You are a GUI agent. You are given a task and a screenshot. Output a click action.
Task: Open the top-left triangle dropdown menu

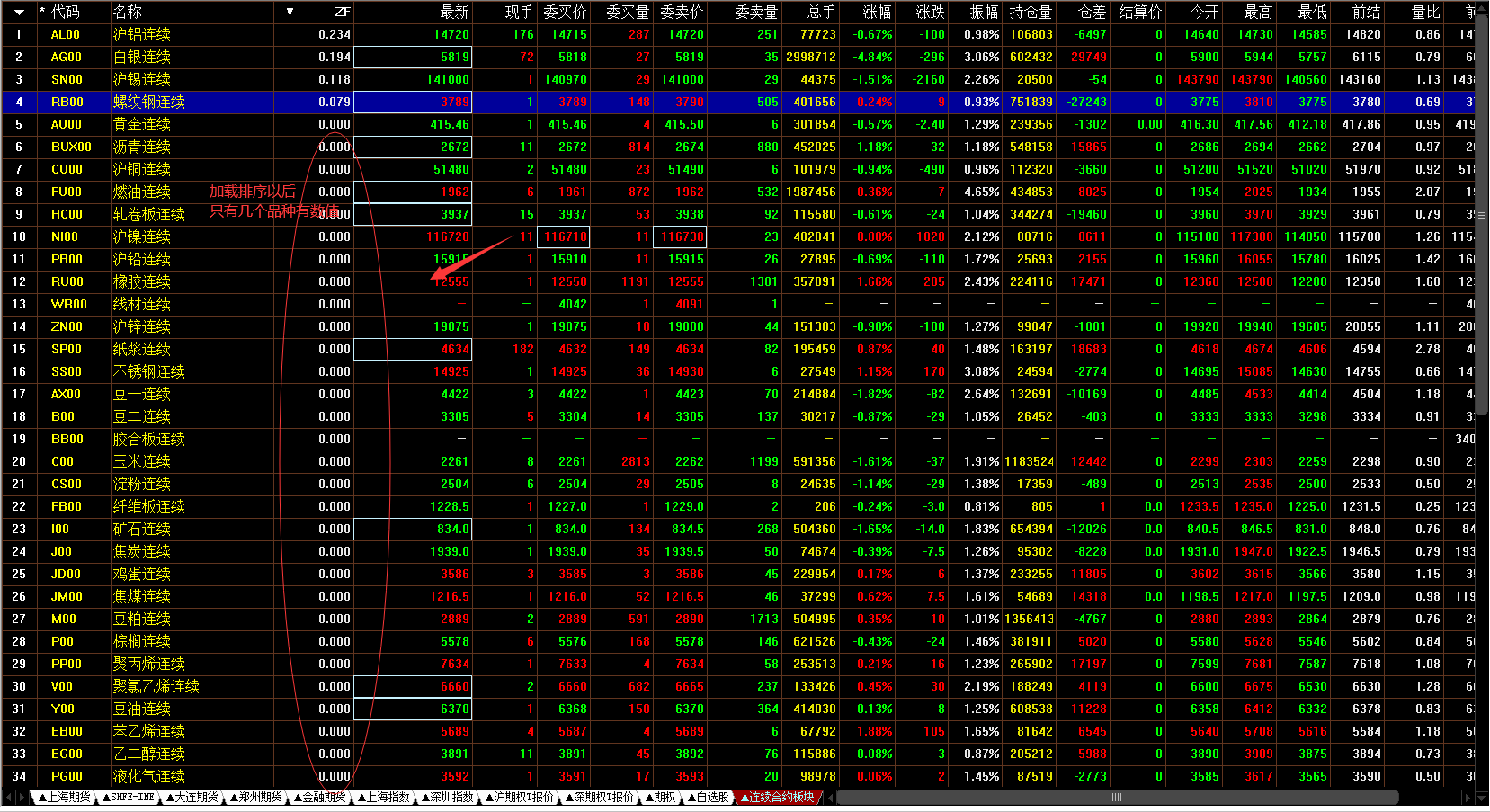tap(19, 12)
